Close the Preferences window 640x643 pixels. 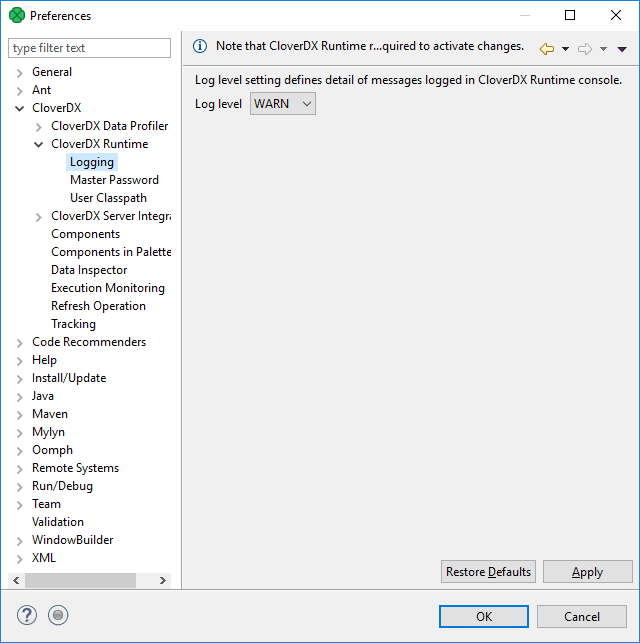(616, 15)
